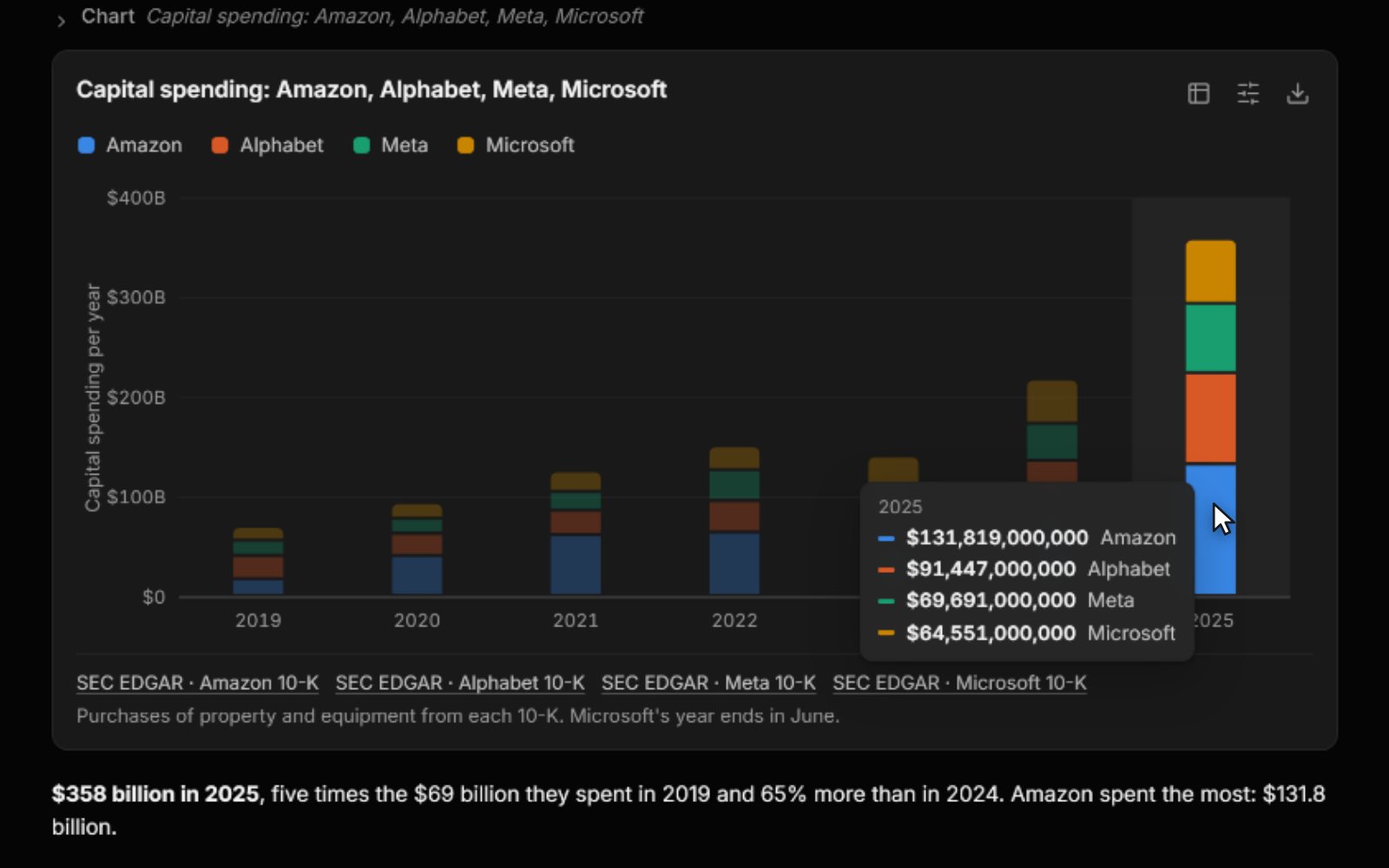Open the chart table view icon
The image size is (1389, 868).
click(1198, 93)
